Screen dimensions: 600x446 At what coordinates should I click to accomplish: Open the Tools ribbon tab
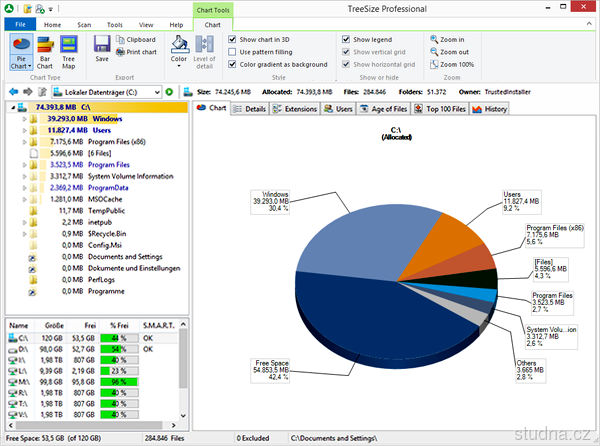click(115, 24)
